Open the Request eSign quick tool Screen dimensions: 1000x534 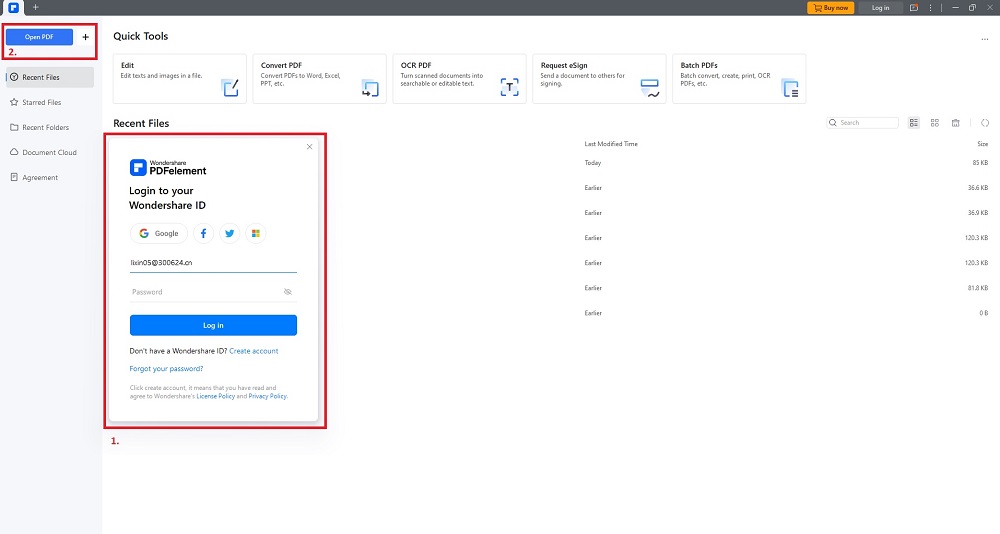(599, 78)
